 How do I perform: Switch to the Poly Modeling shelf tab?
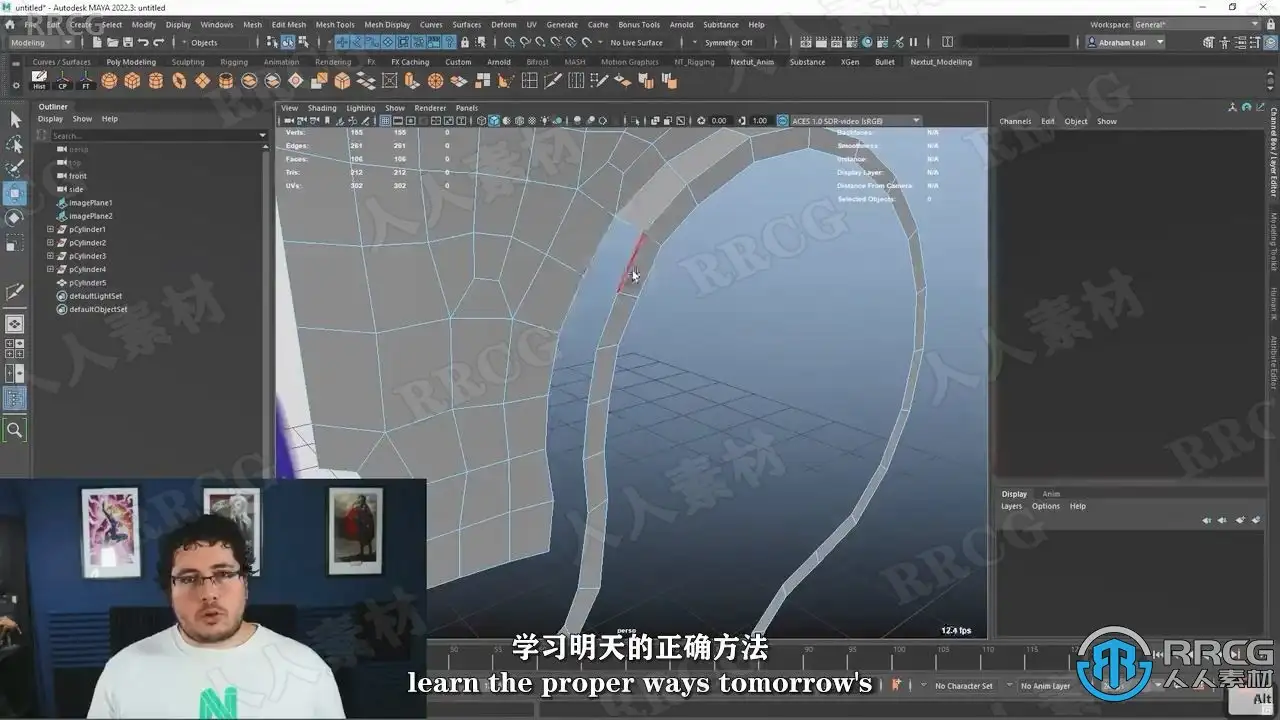pyautogui.click(x=131, y=62)
